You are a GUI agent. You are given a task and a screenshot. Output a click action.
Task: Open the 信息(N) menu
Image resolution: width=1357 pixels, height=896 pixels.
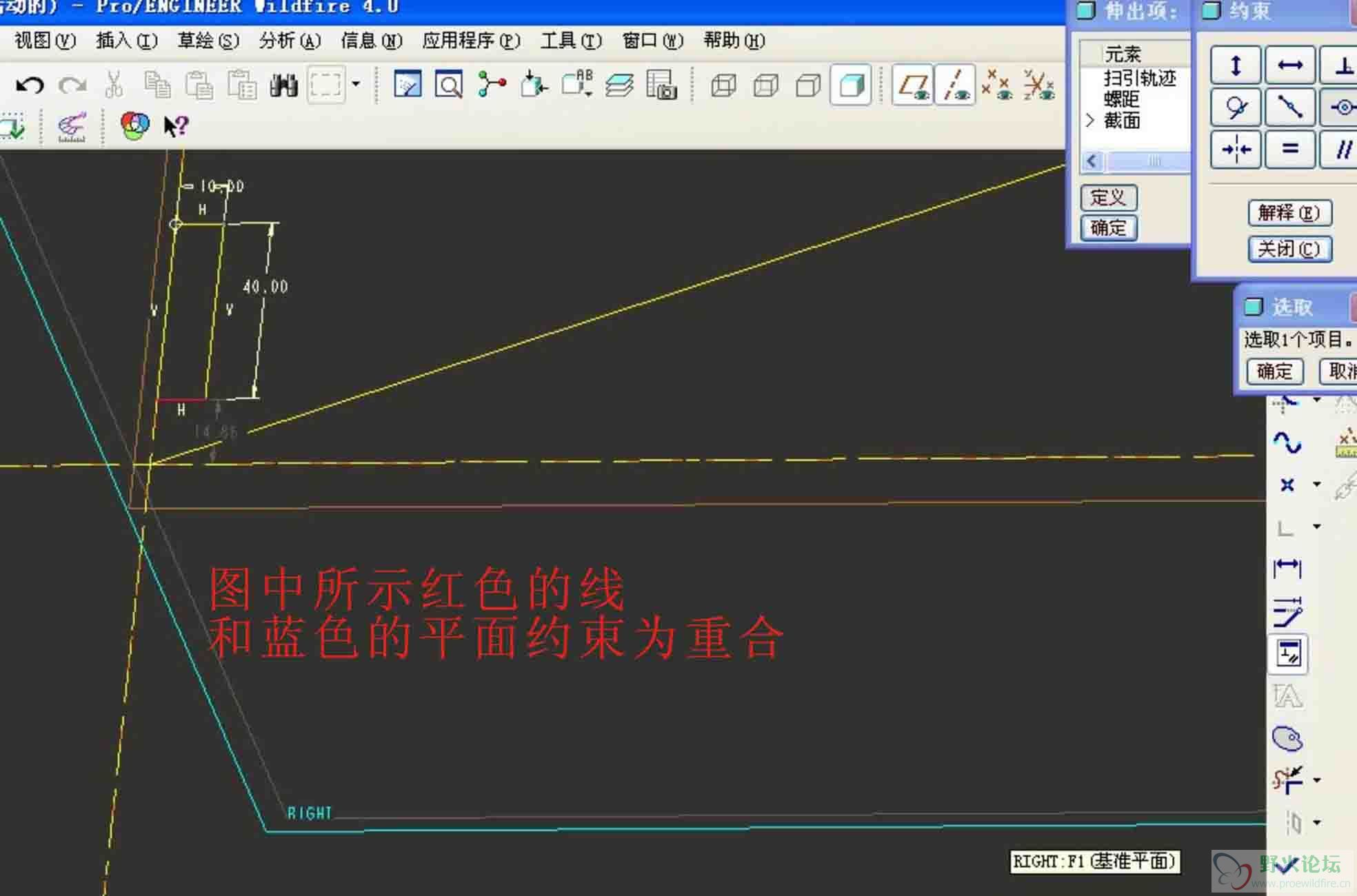(x=372, y=41)
